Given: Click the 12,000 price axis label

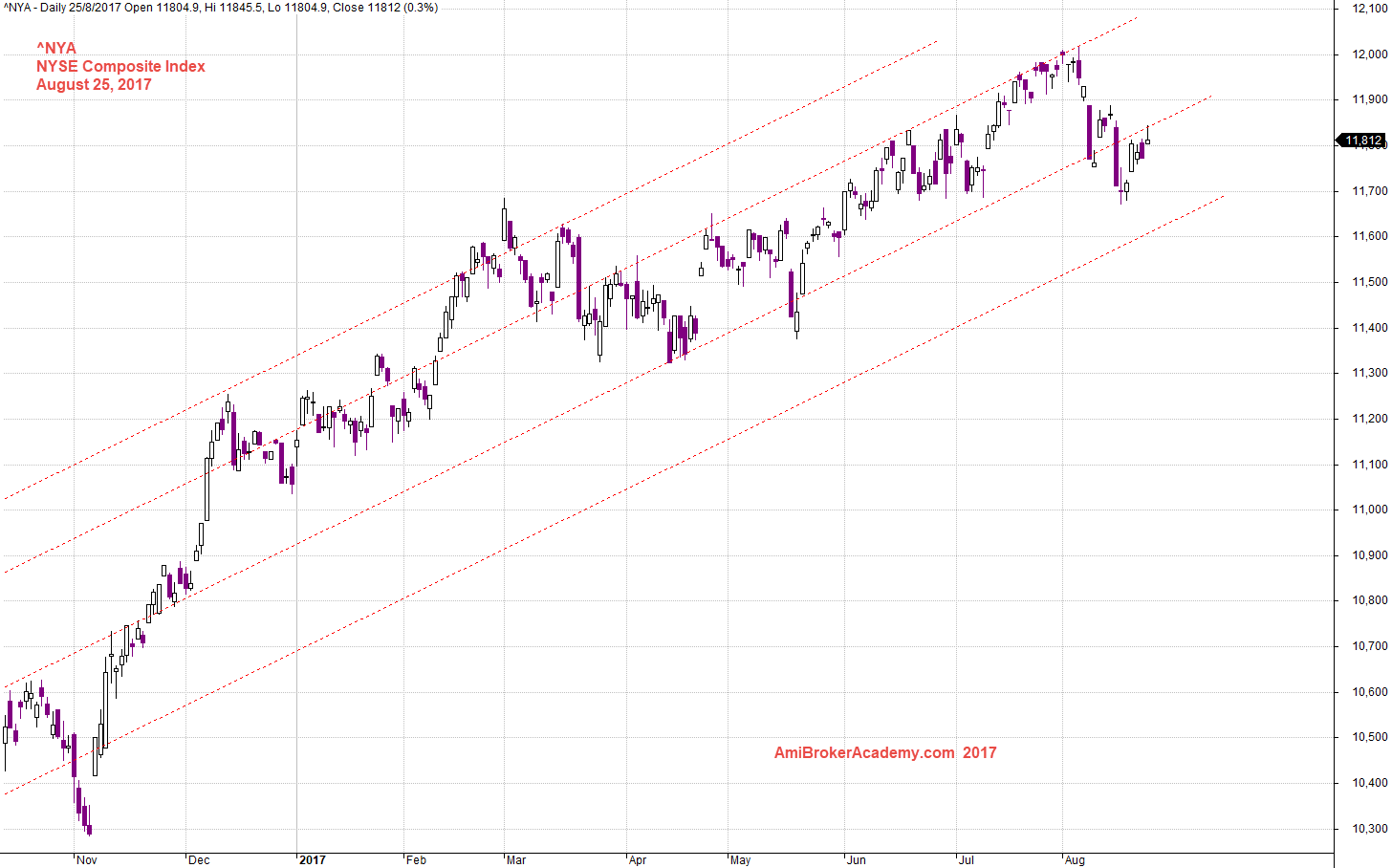Looking at the screenshot, I should pyautogui.click(x=1369, y=54).
